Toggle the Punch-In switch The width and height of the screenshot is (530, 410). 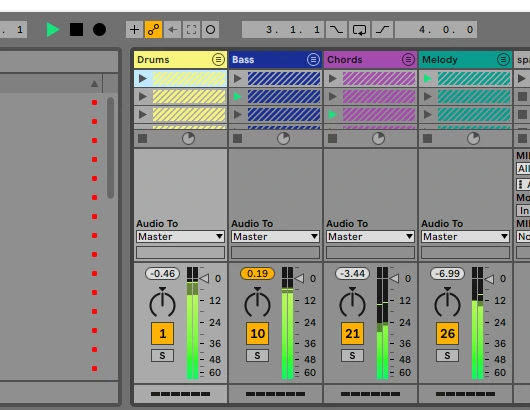336,30
